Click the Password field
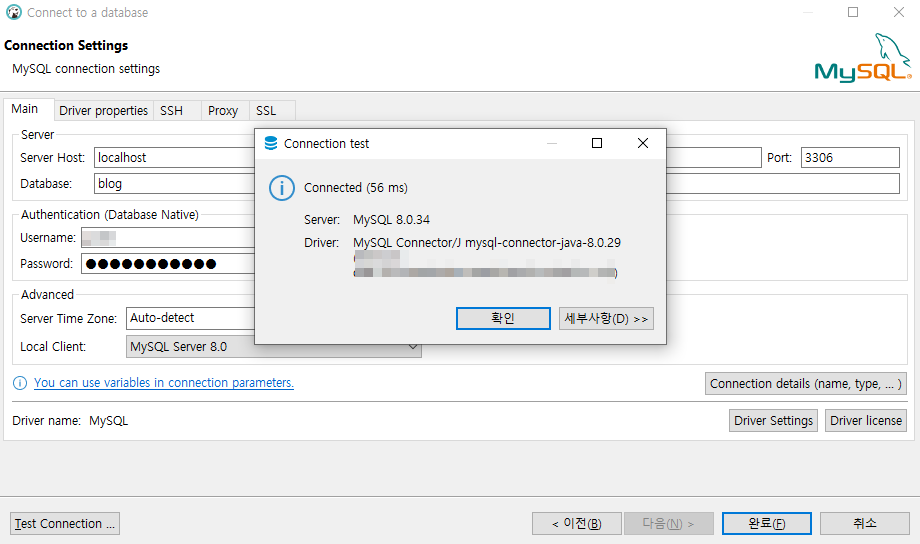This screenshot has width=920, height=544. click(x=168, y=263)
